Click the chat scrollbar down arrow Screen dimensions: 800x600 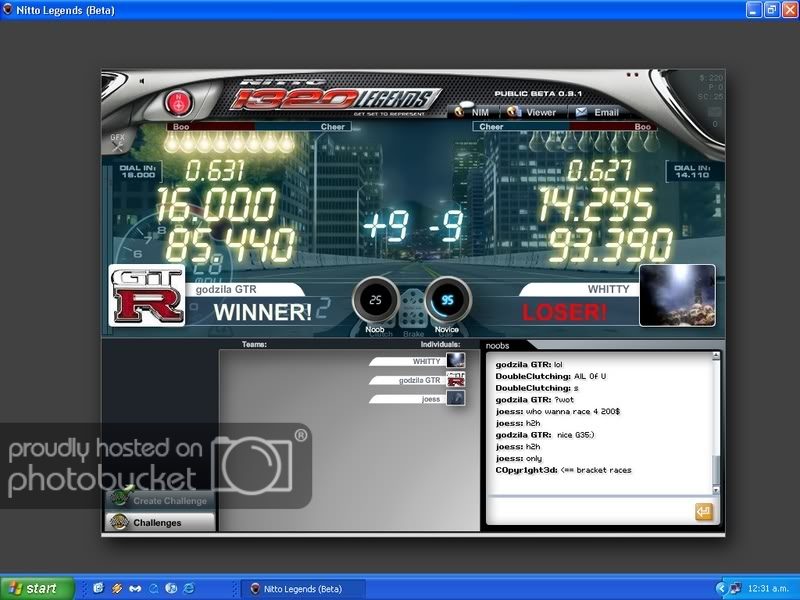coord(715,490)
